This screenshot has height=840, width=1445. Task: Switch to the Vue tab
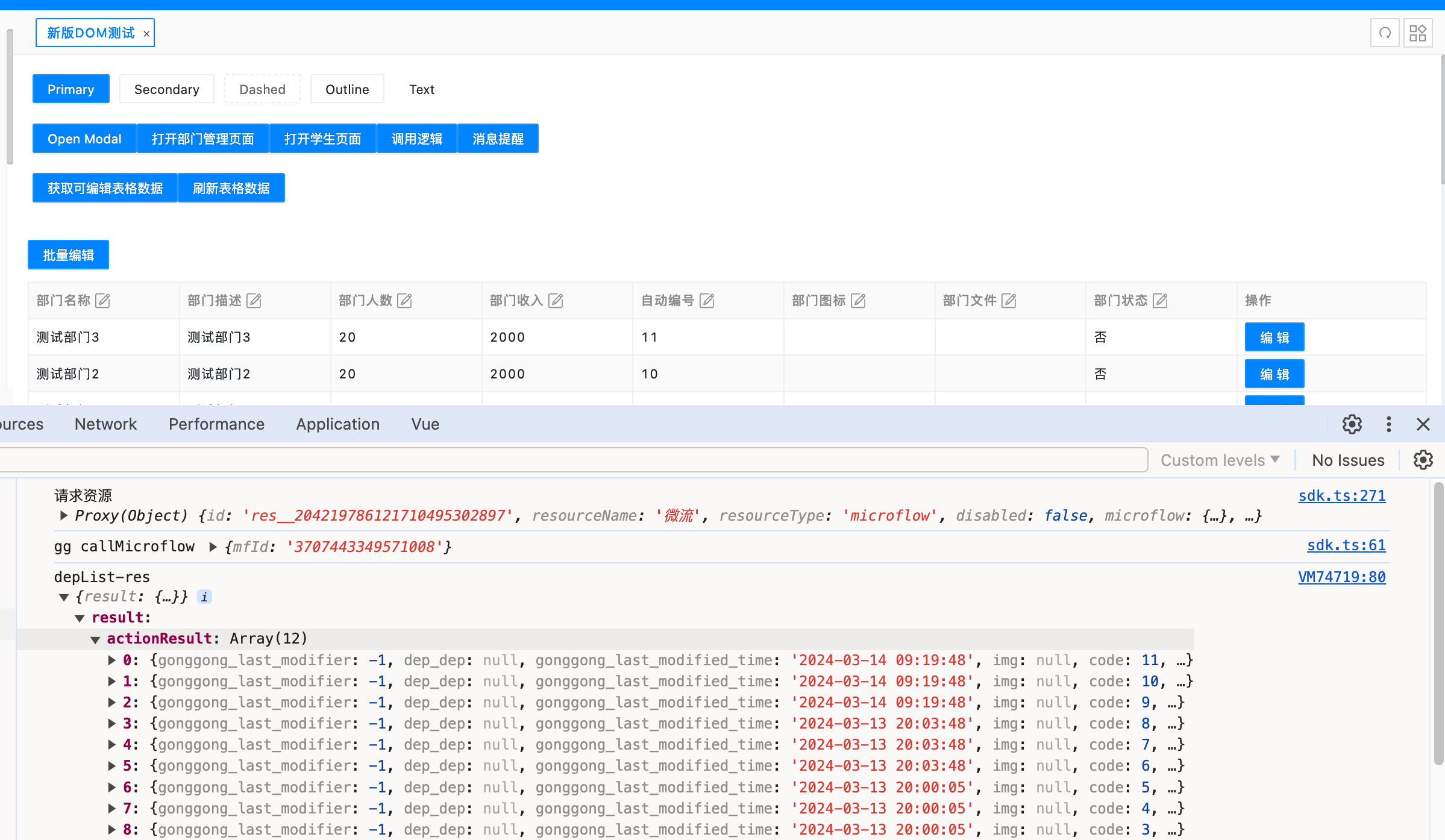coord(425,424)
